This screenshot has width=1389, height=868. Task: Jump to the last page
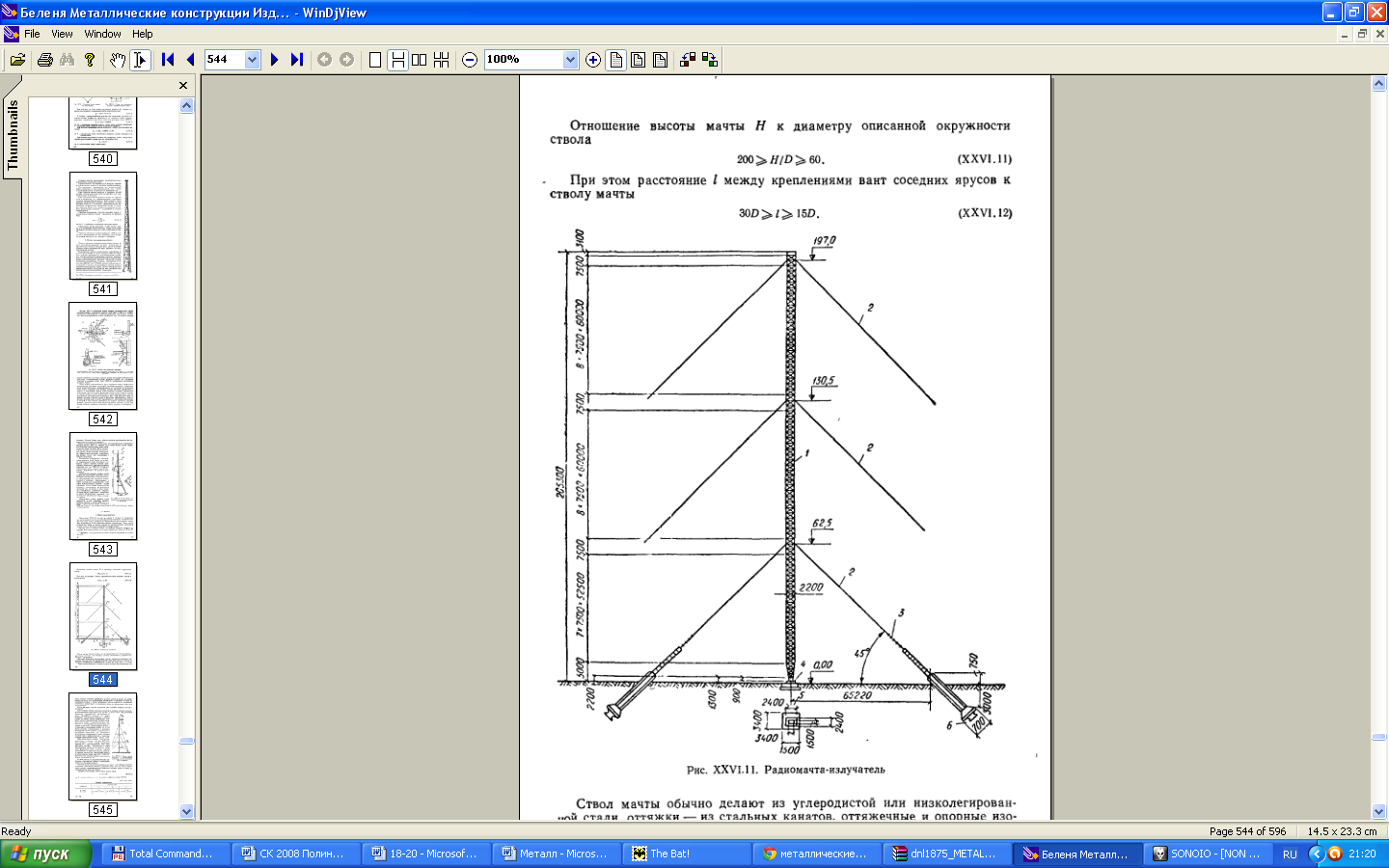click(296, 60)
